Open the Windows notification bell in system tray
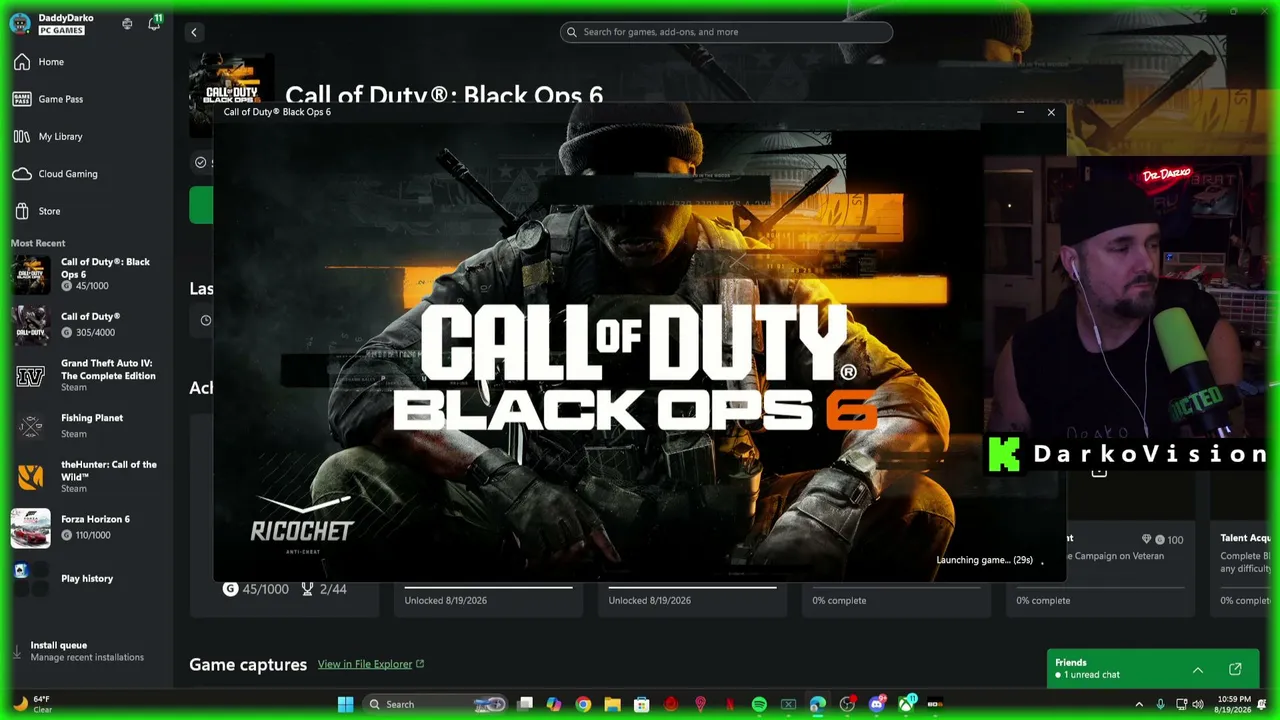This screenshot has height=720, width=1280. pos(1262,704)
